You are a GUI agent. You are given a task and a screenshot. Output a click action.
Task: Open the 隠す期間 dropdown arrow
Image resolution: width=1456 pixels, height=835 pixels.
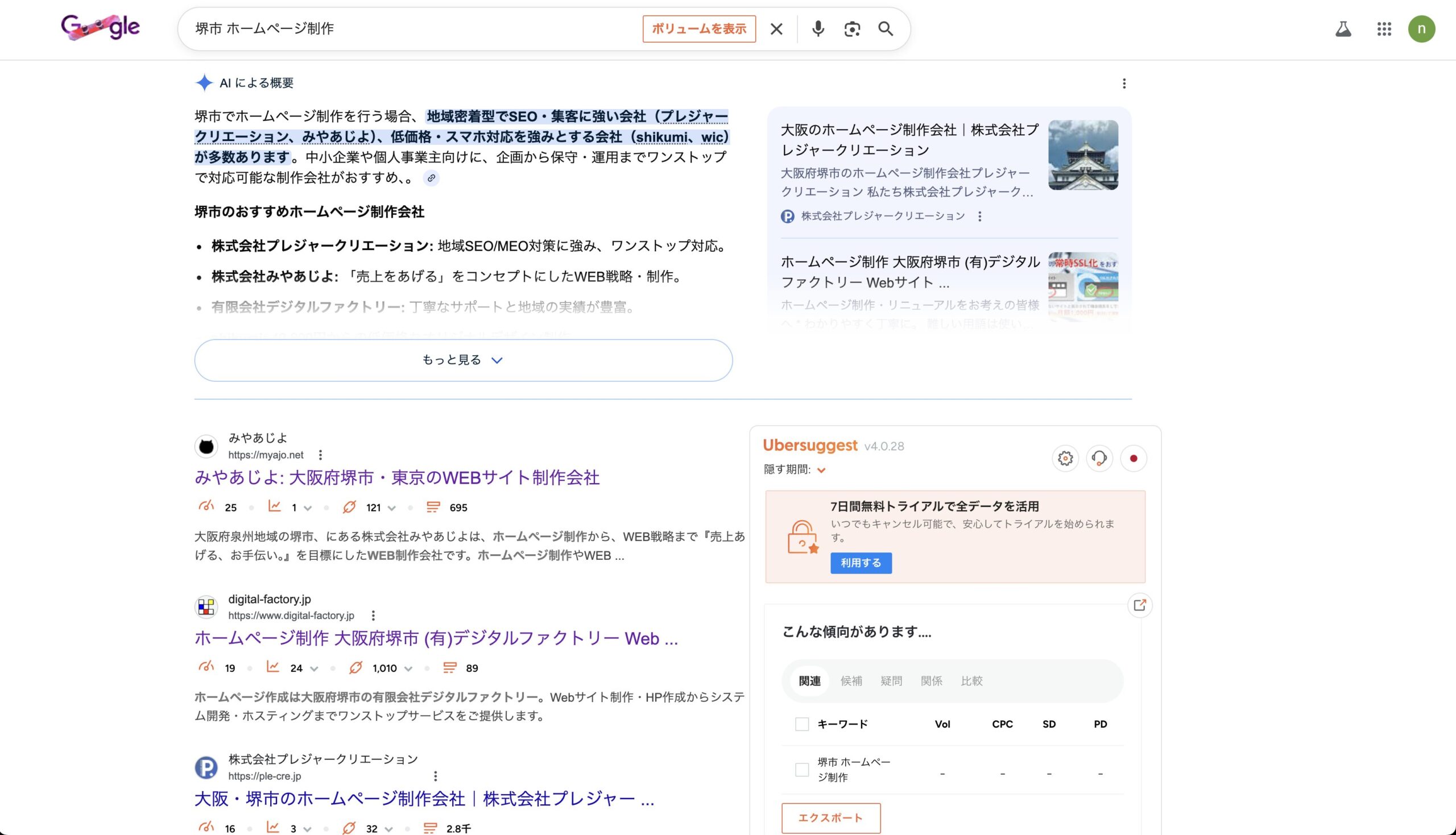(x=821, y=470)
